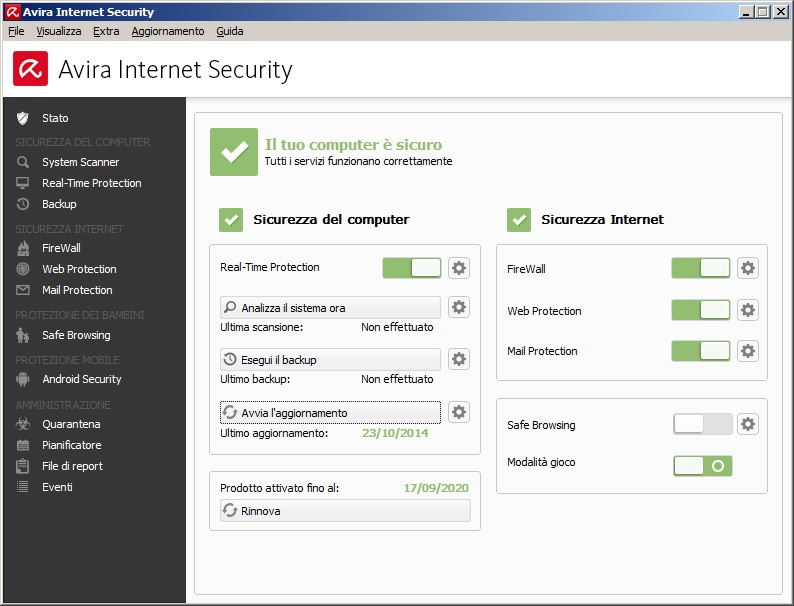This screenshot has height=606, width=794.
Task: Click the Stato shield icon in sidebar
Action: click(22, 118)
